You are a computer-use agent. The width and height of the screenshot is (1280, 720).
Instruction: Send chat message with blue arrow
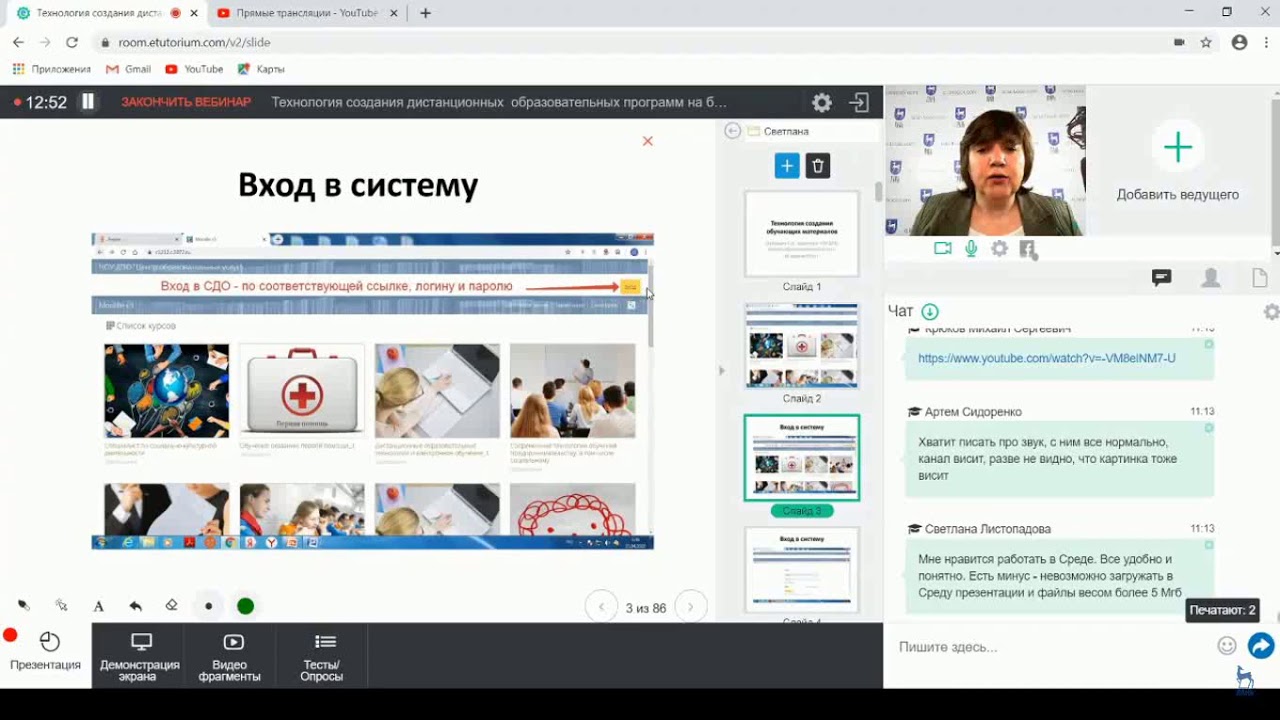[1261, 646]
